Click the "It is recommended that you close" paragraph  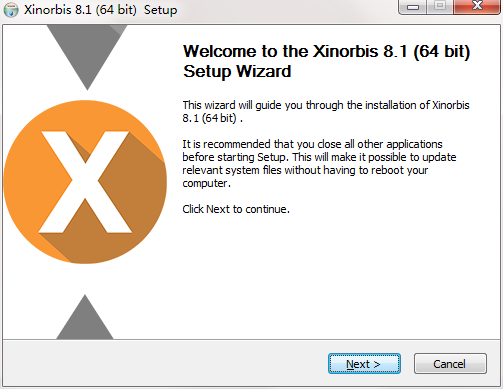pos(319,163)
